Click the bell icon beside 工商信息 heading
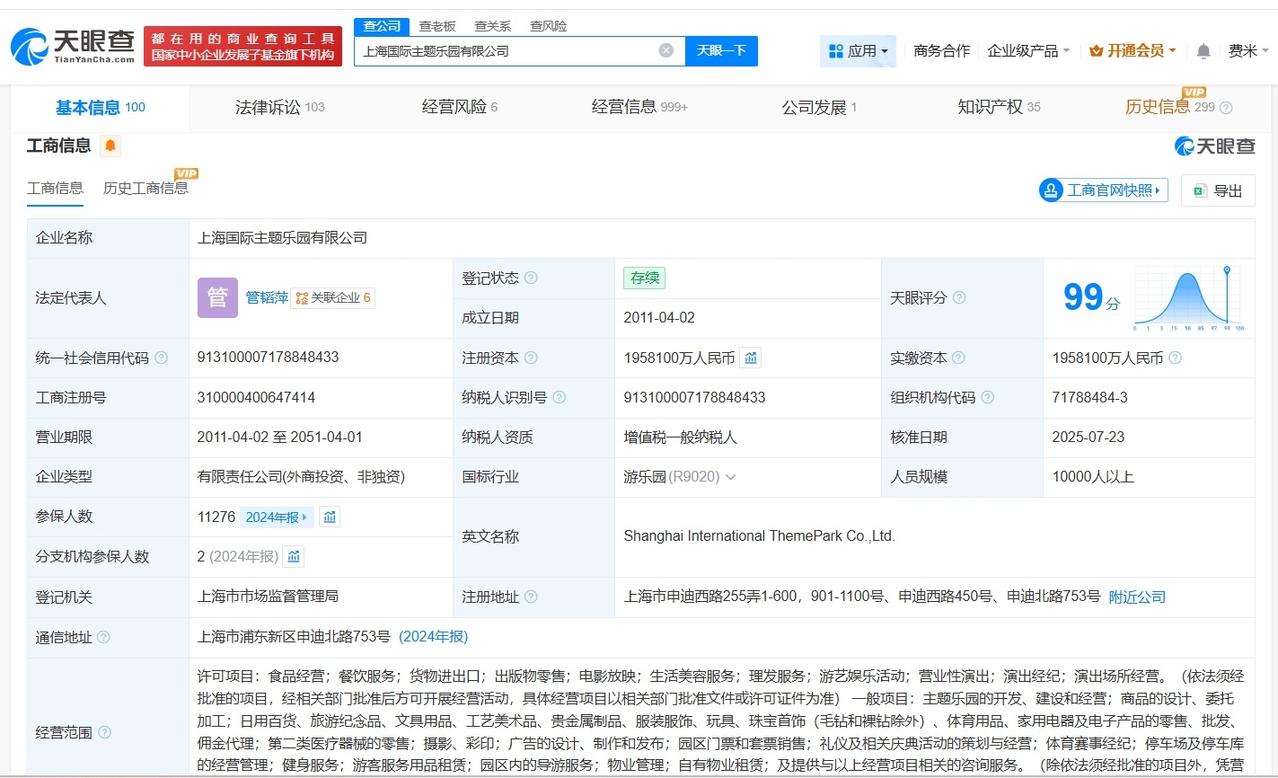 point(110,145)
